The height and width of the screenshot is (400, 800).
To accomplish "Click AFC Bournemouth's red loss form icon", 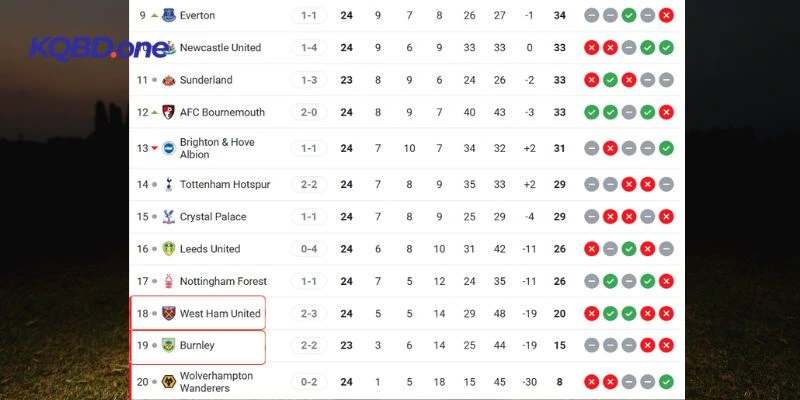I will pyautogui.click(x=666, y=112).
